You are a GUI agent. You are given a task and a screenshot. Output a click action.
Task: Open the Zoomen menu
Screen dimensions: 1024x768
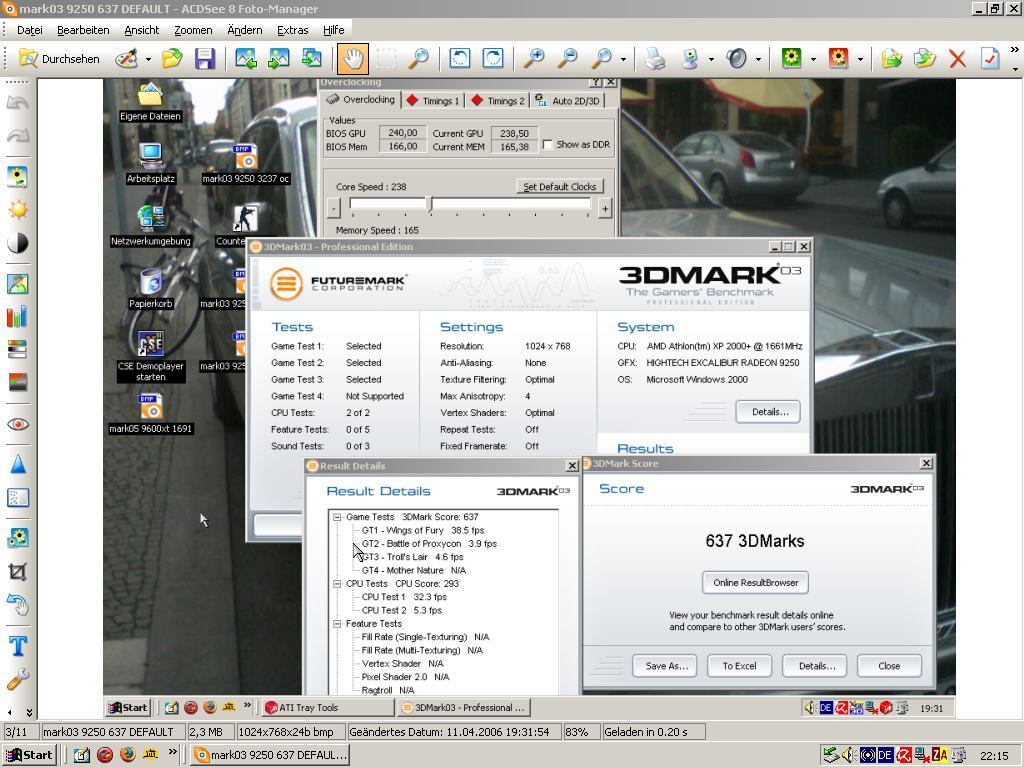(x=193, y=30)
